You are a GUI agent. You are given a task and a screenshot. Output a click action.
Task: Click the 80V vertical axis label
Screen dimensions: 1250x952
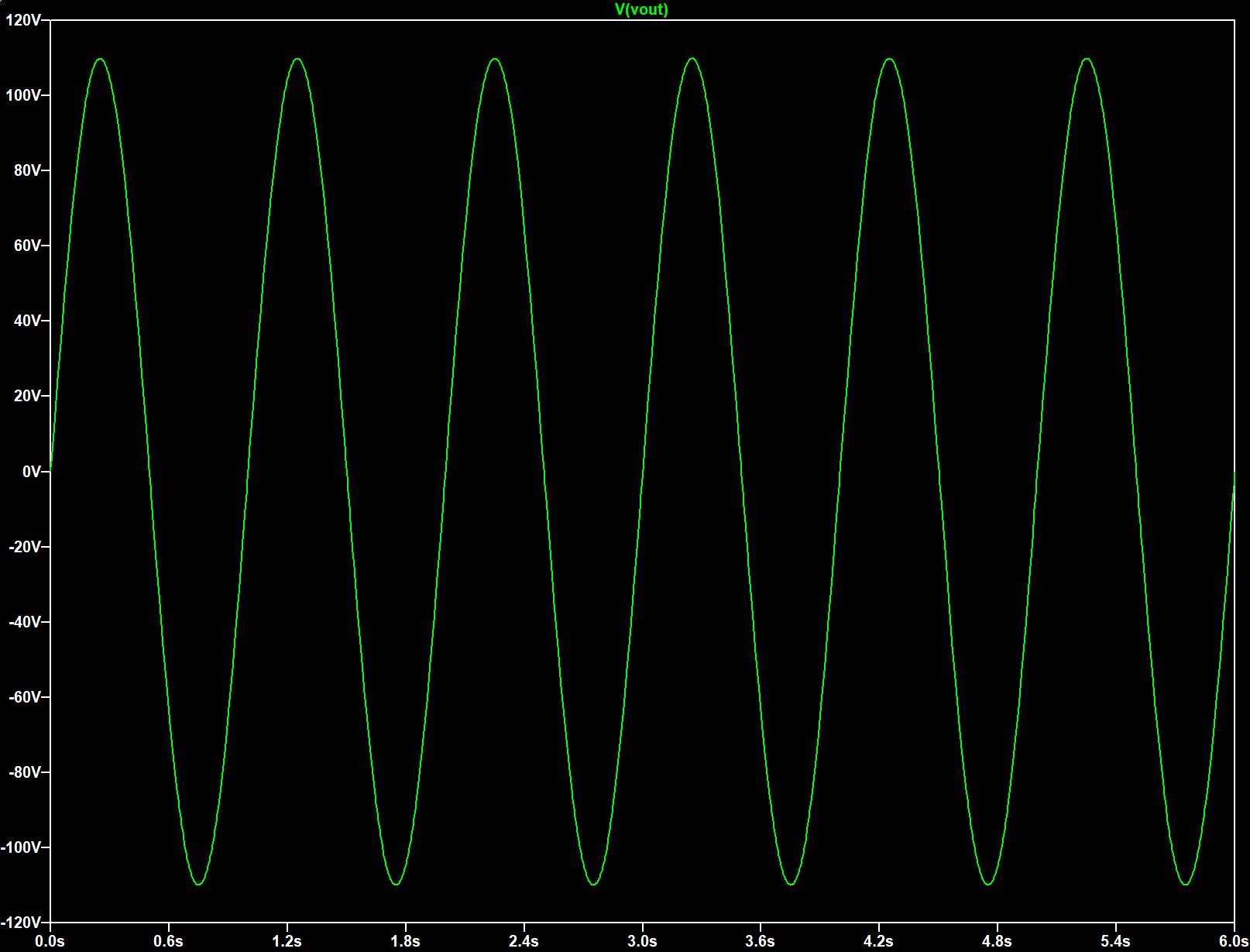27,170
